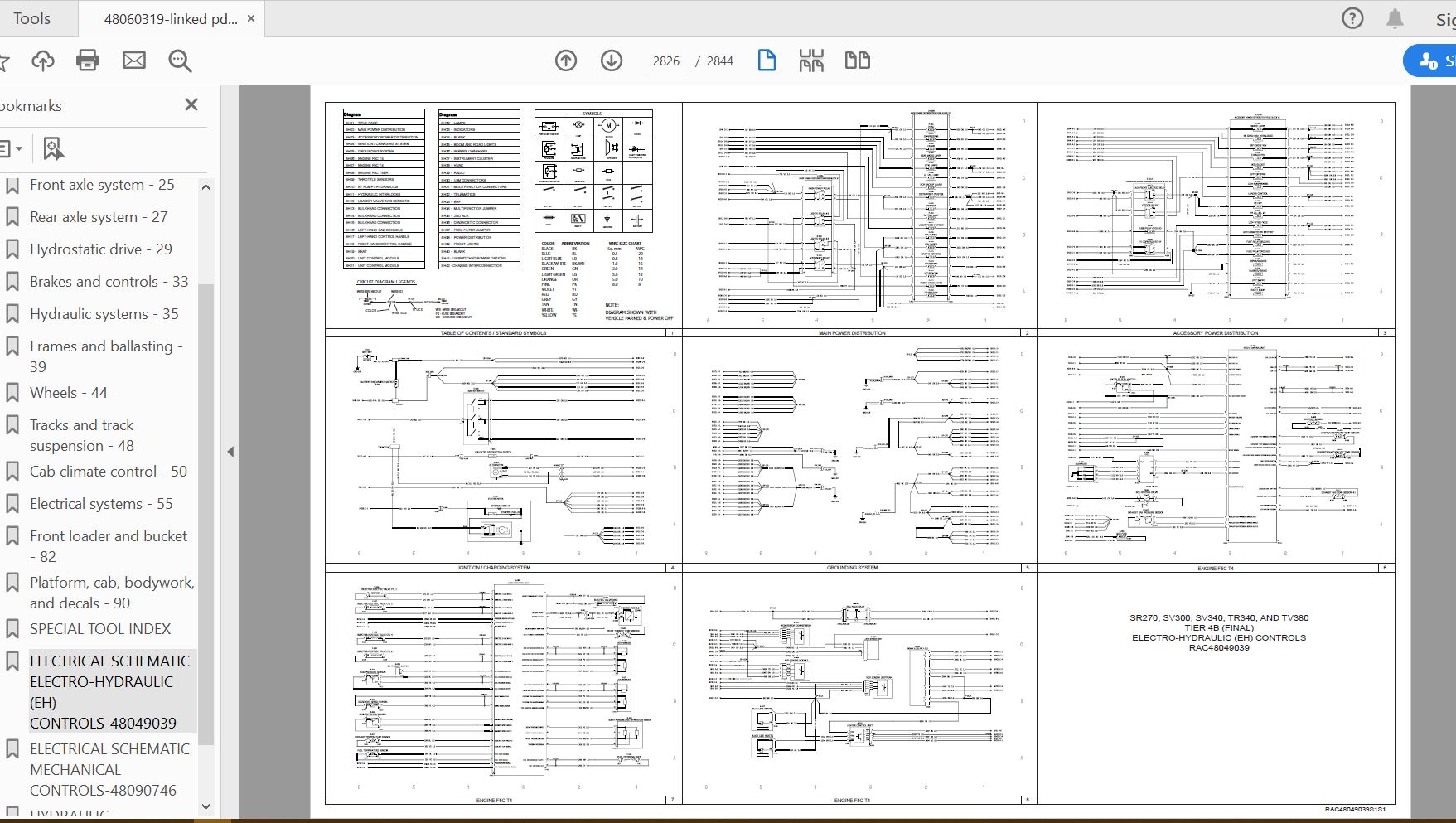The width and height of the screenshot is (1456, 823).
Task: Select the 48060319-linked pdf tab
Action: pyautogui.click(x=170, y=18)
